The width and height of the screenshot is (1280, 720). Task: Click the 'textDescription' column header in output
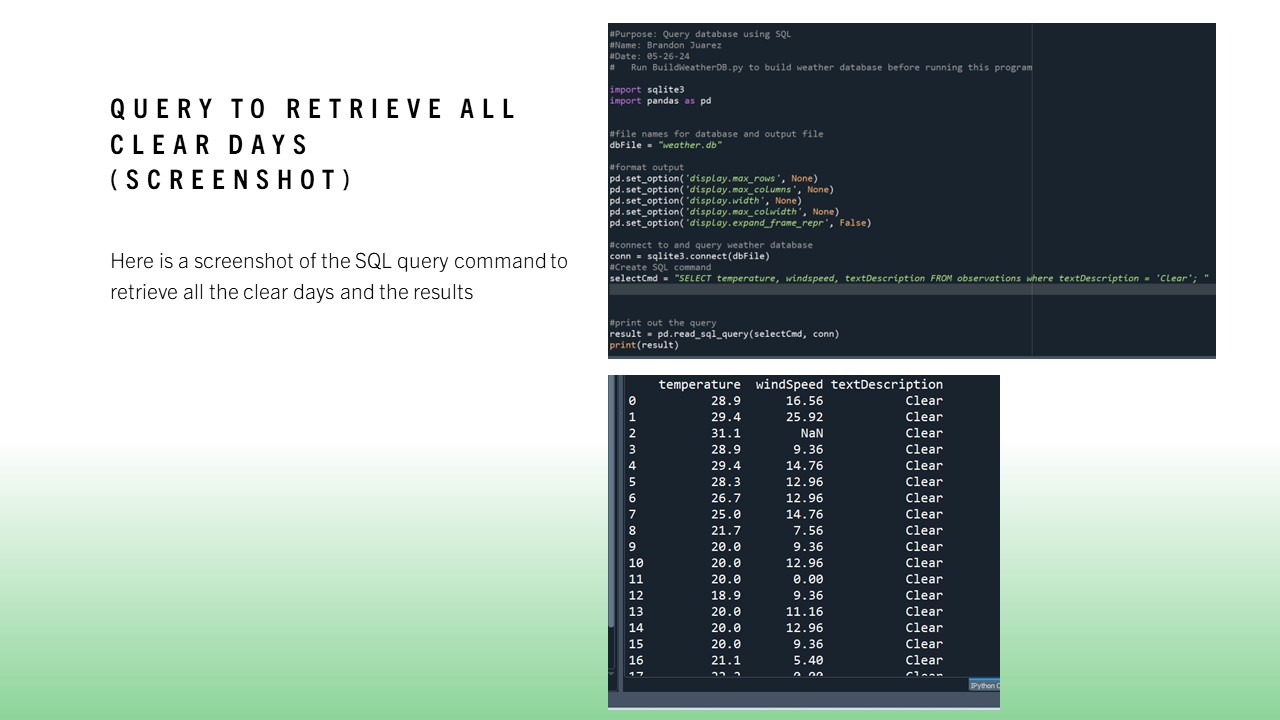coord(886,384)
